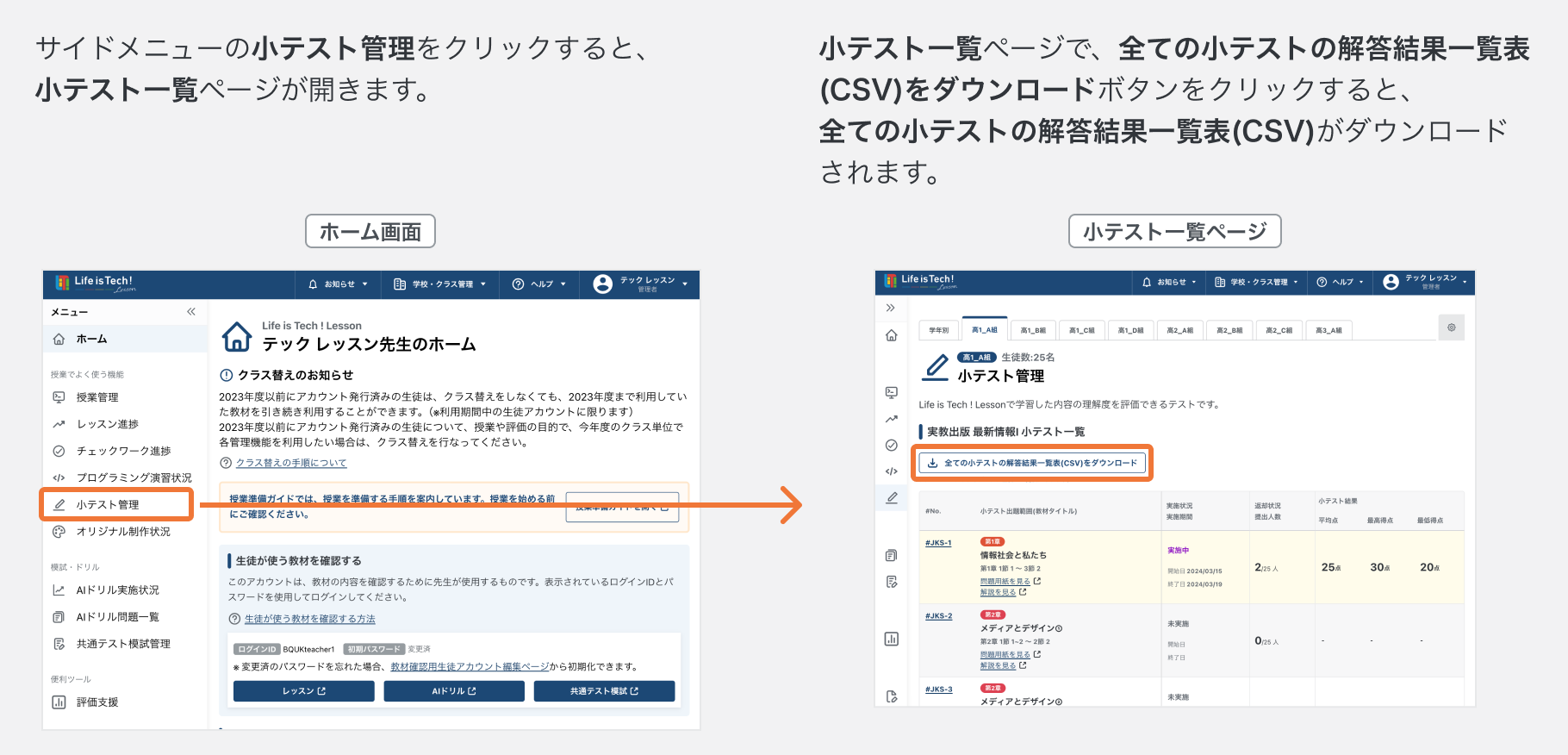This screenshot has height=755, width=1568.
Task: Expand ヘルプ dropdown in home screen header
Action: point(538,284)
